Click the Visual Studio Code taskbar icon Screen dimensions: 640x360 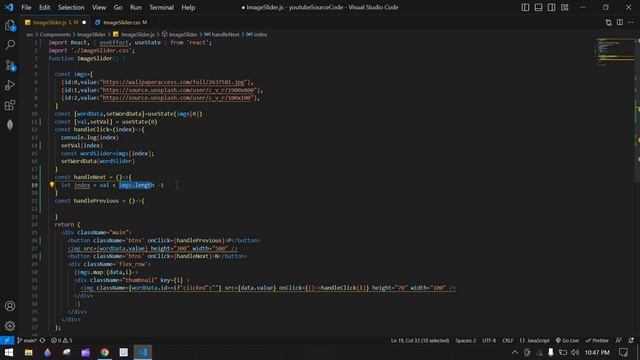coord(142,352)
